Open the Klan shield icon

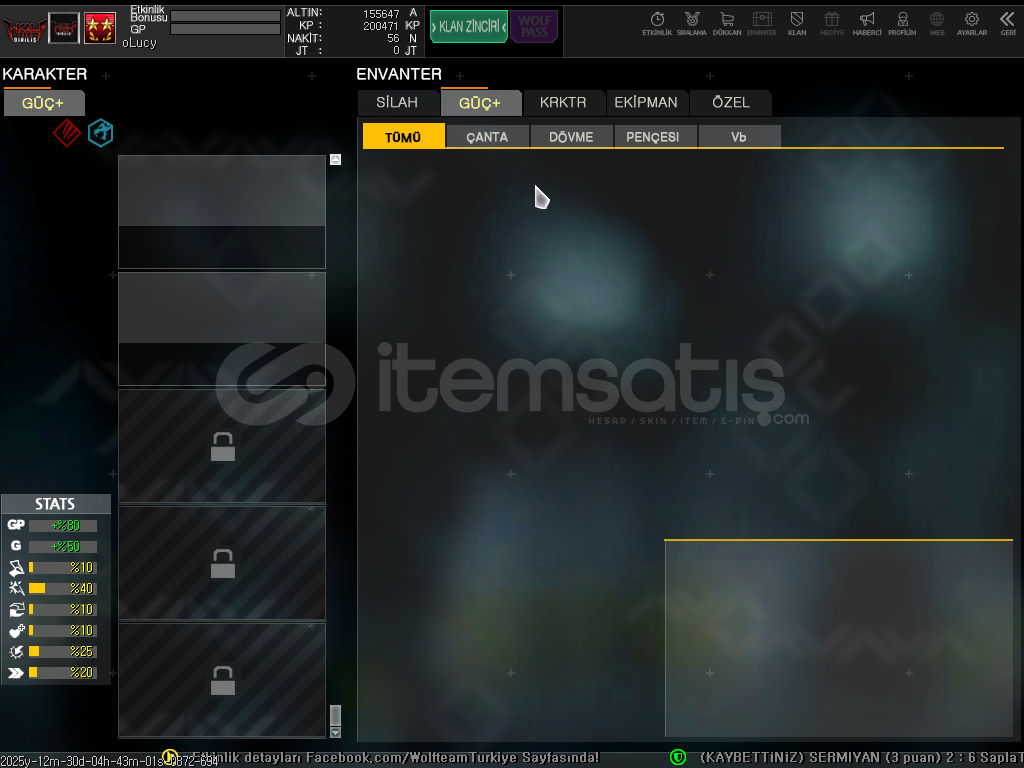point(797,23)
